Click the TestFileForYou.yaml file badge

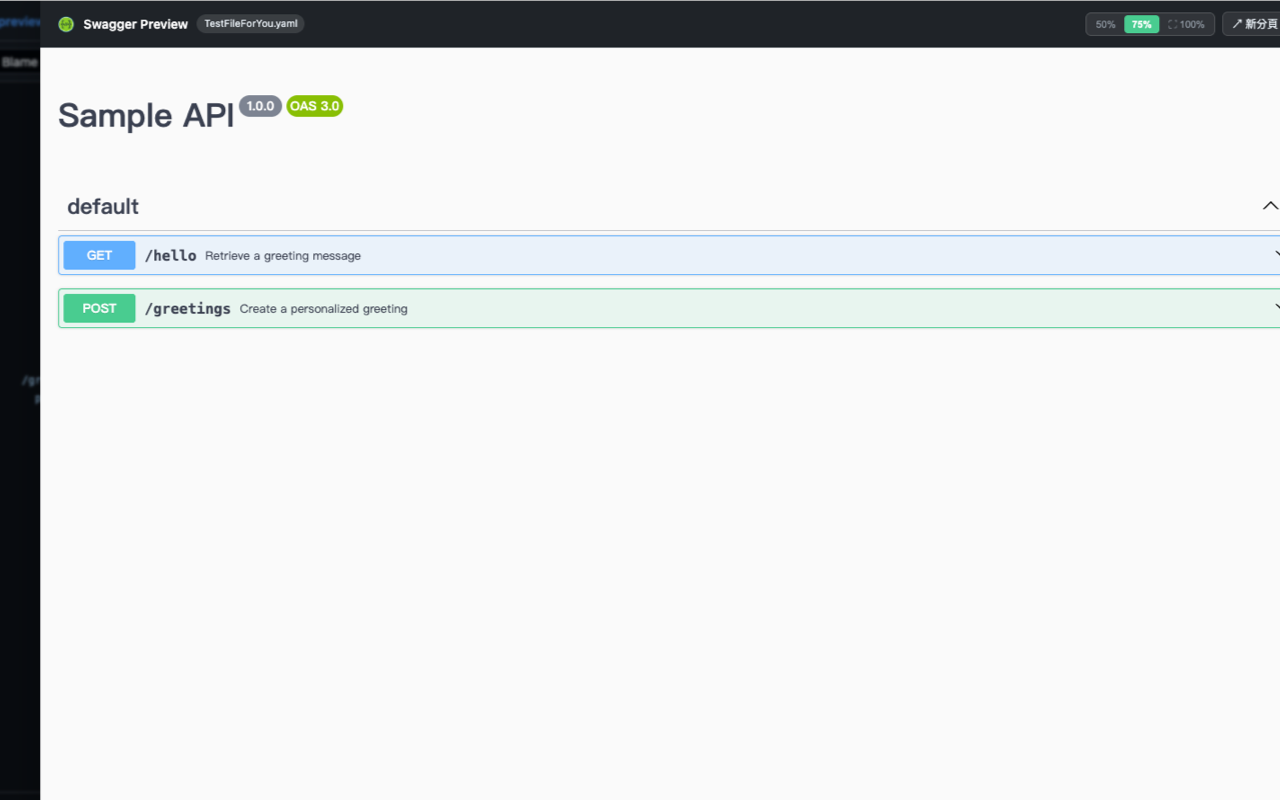(x=251, y=24)
